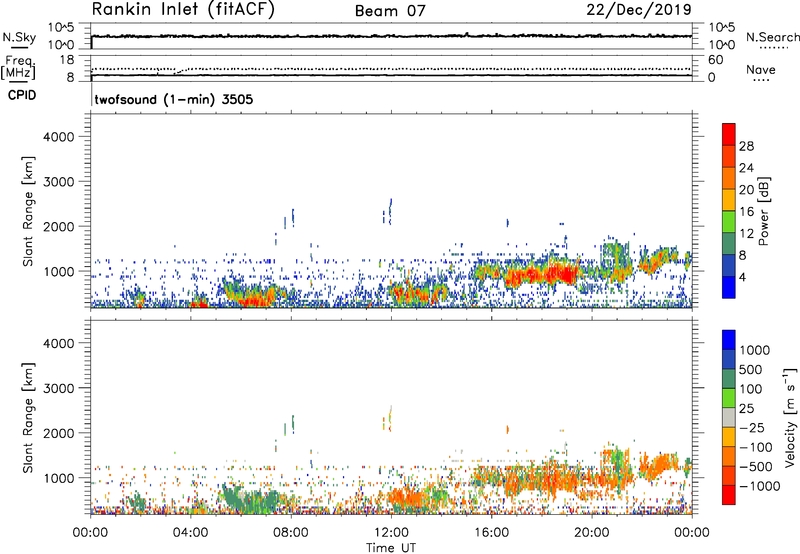Click the 2000 tick on velocity panel axis

(x=59, y=433)
